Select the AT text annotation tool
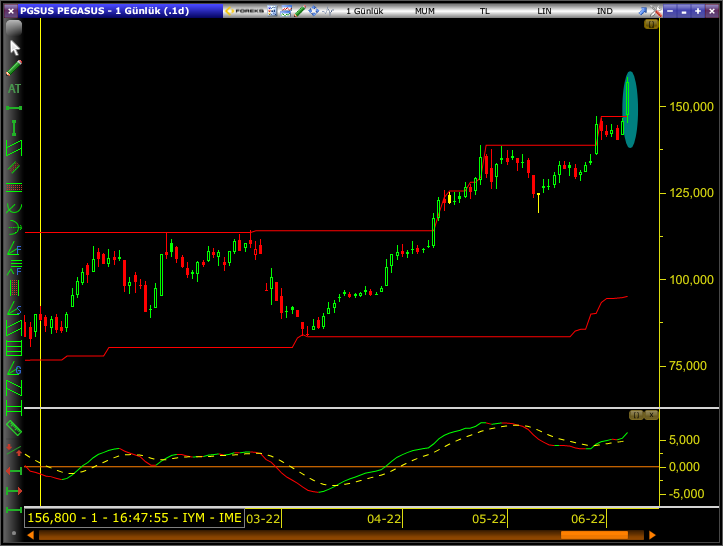 (14, 89)
